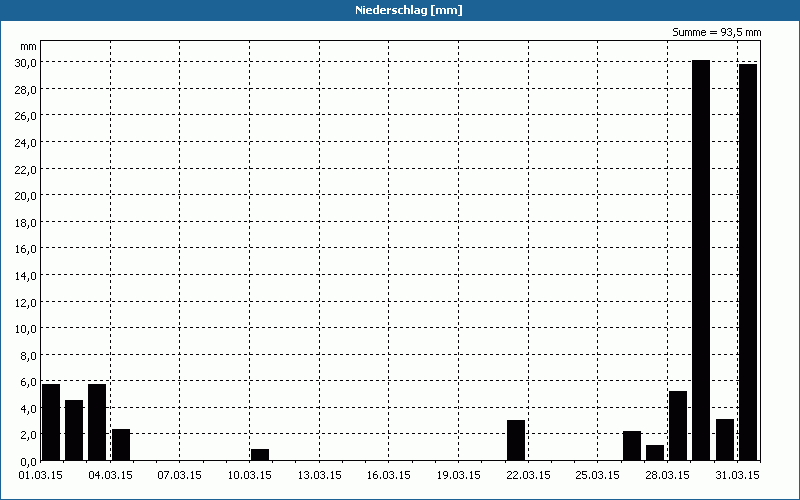
Task: Click the Niederschlag [mm] chart title
Action: 409,10
